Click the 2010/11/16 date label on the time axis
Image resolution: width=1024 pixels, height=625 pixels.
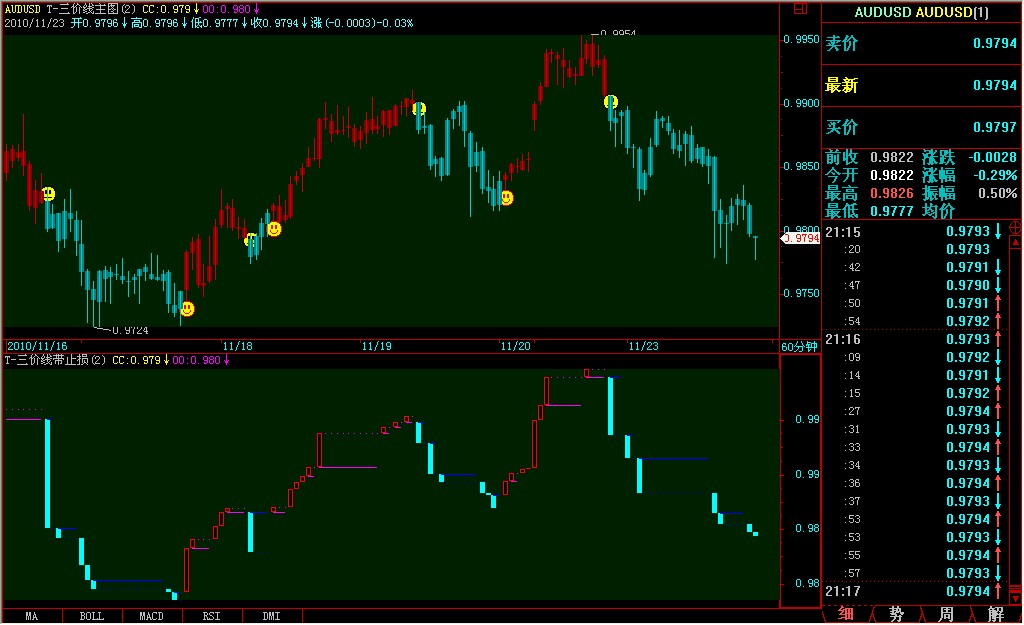click(37, 346)
